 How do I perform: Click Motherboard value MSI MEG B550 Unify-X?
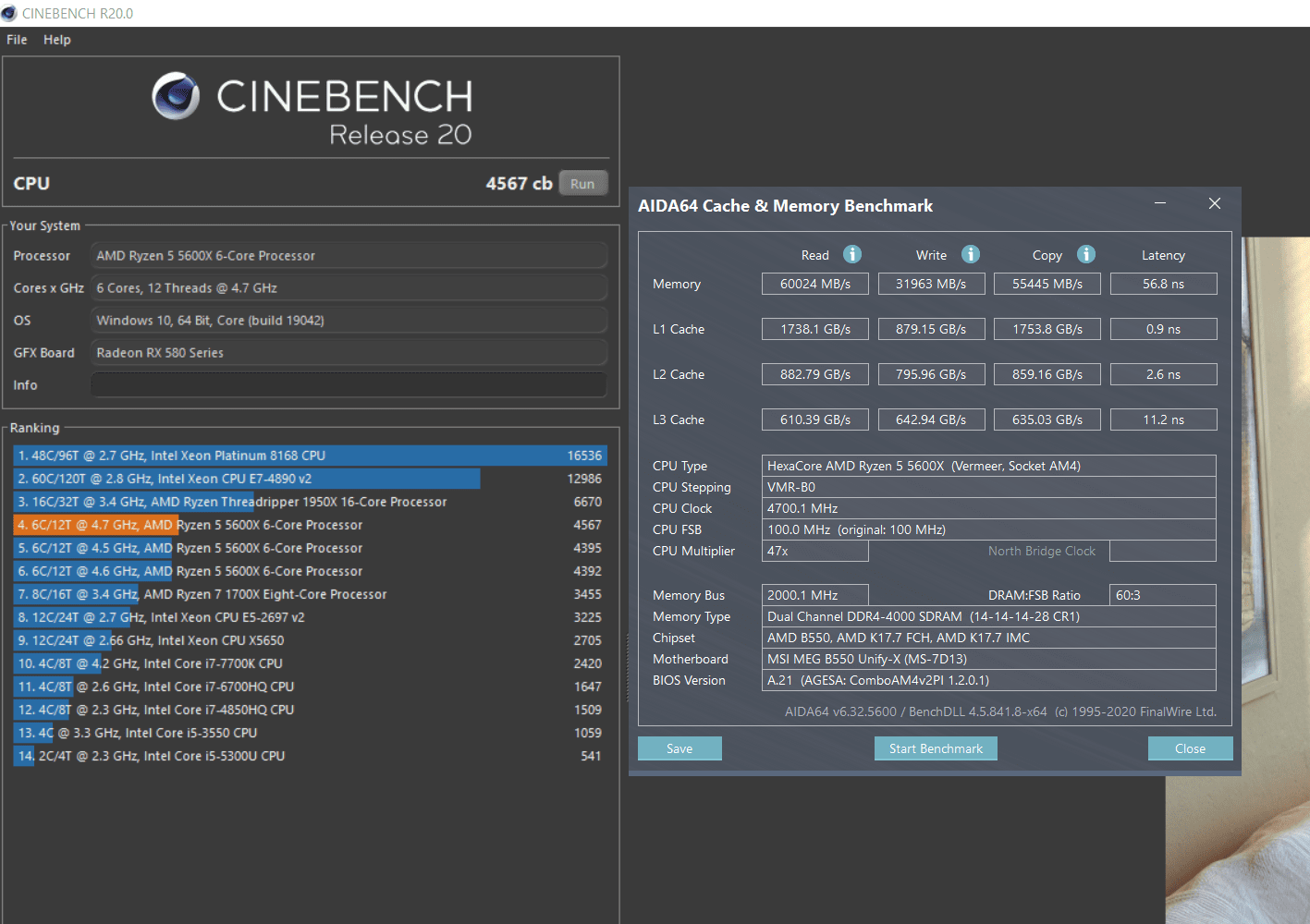coord(988,659)
